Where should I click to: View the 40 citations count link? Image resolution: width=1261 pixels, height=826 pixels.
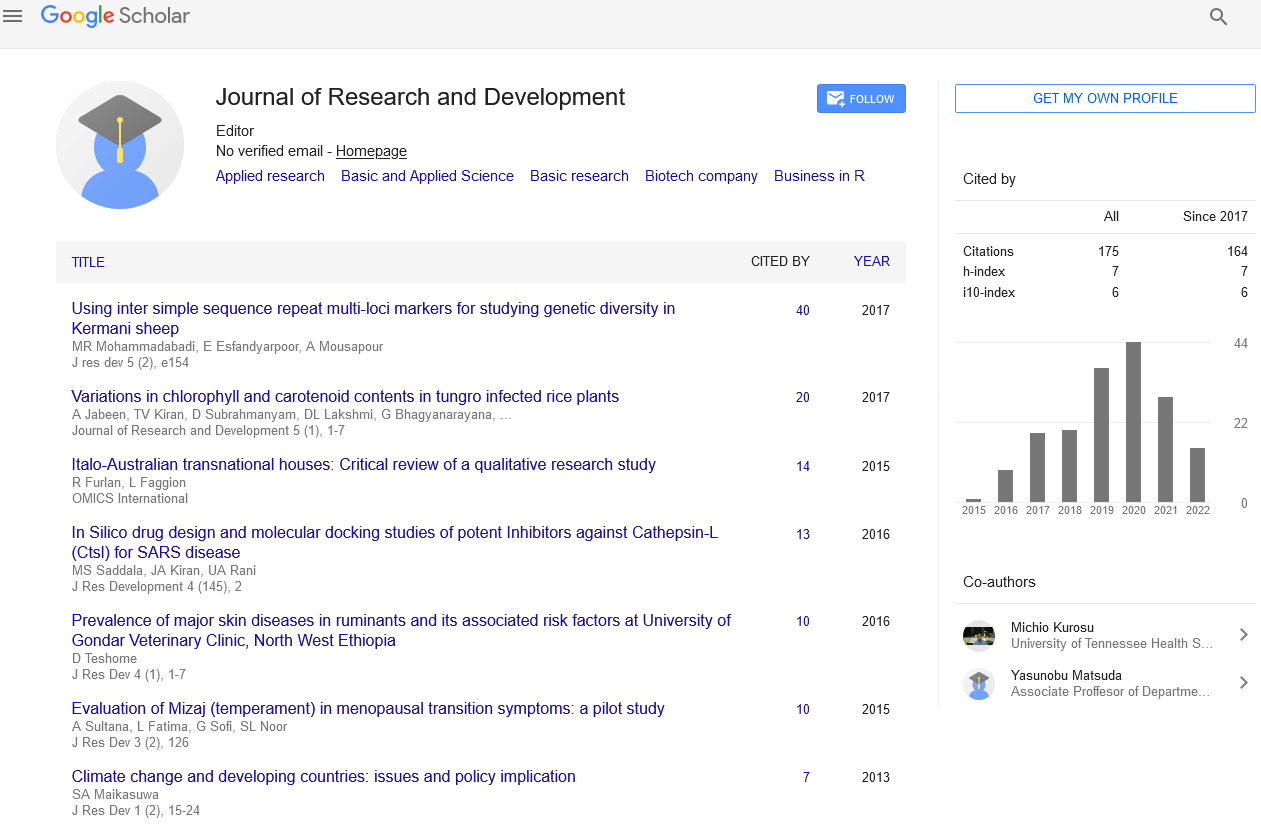click(x=802, y=311)
